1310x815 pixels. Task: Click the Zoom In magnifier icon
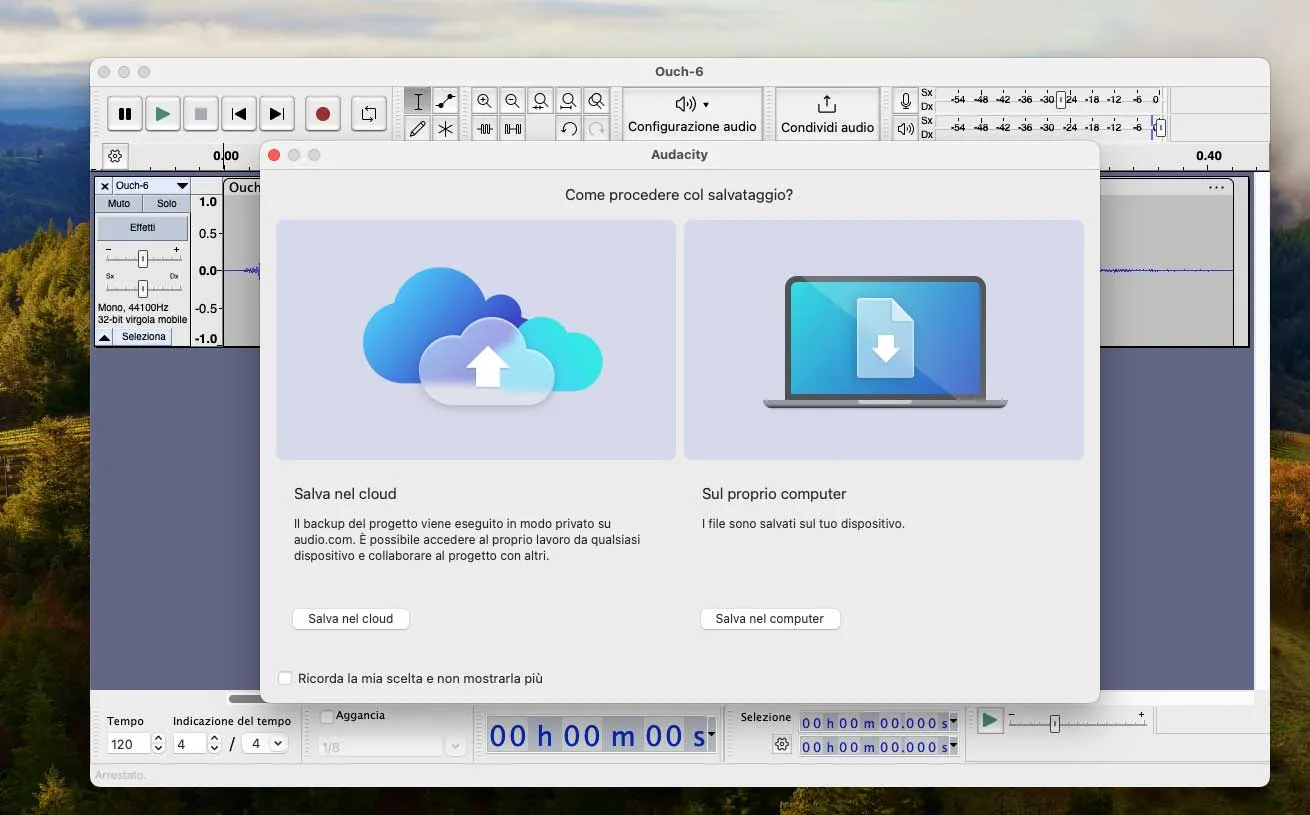pos(485,101)
